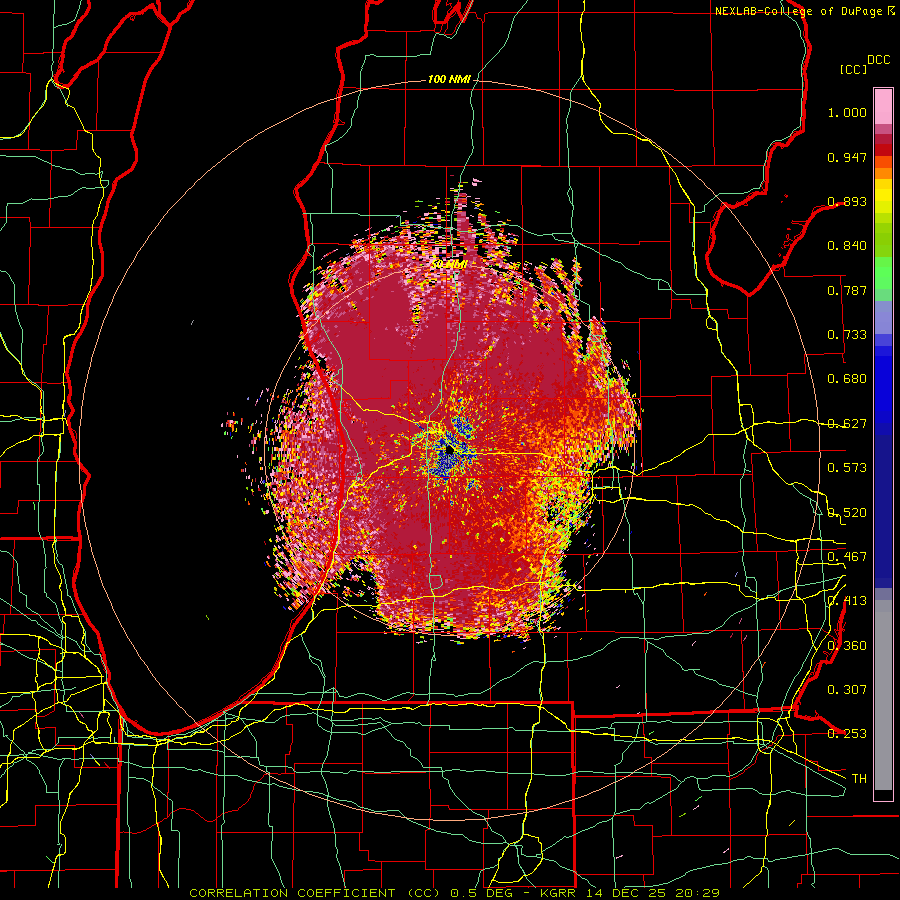Click the NEXLAB-College of DuPage credit text
The width and height of the screenshot is (900, 900).
(805, 11)
